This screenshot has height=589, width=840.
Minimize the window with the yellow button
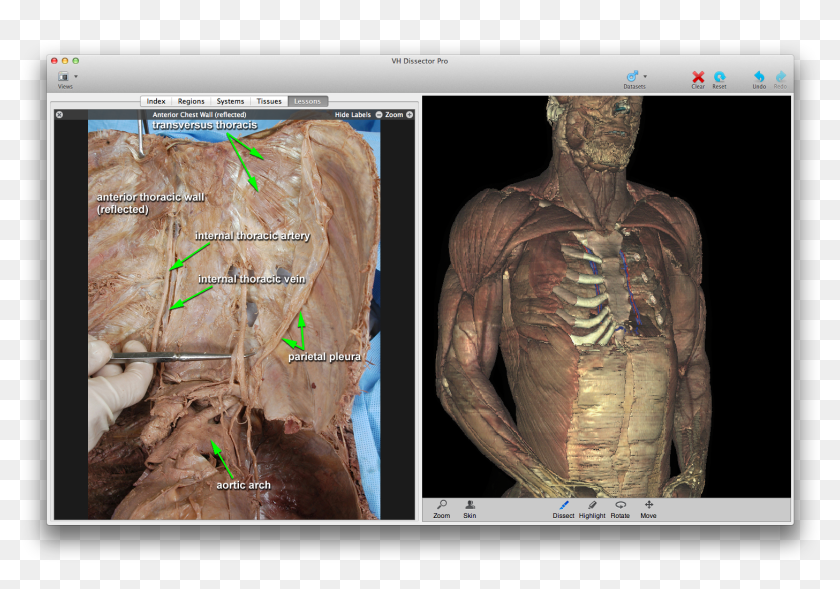tap(65, 61)
